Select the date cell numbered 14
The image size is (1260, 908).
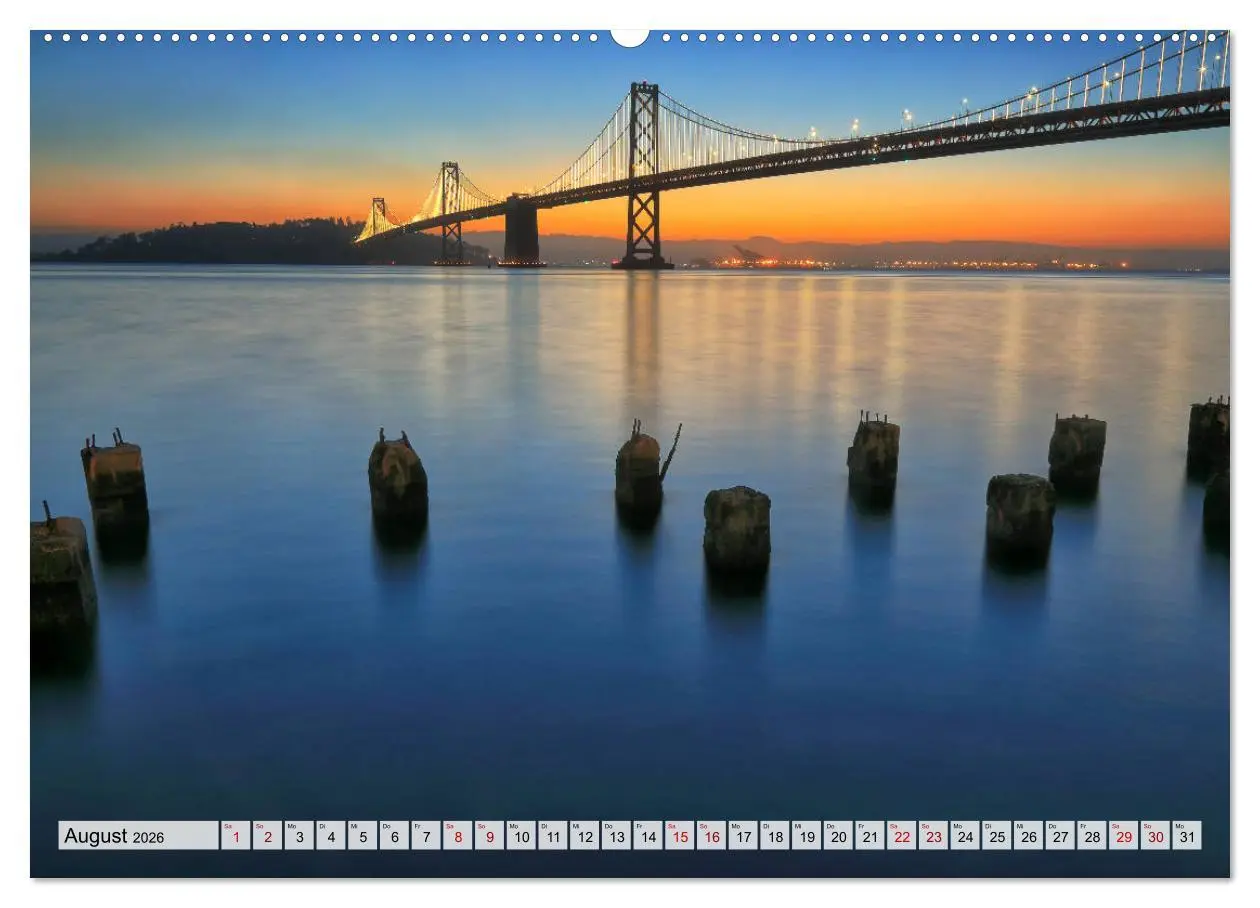point(648,836)
